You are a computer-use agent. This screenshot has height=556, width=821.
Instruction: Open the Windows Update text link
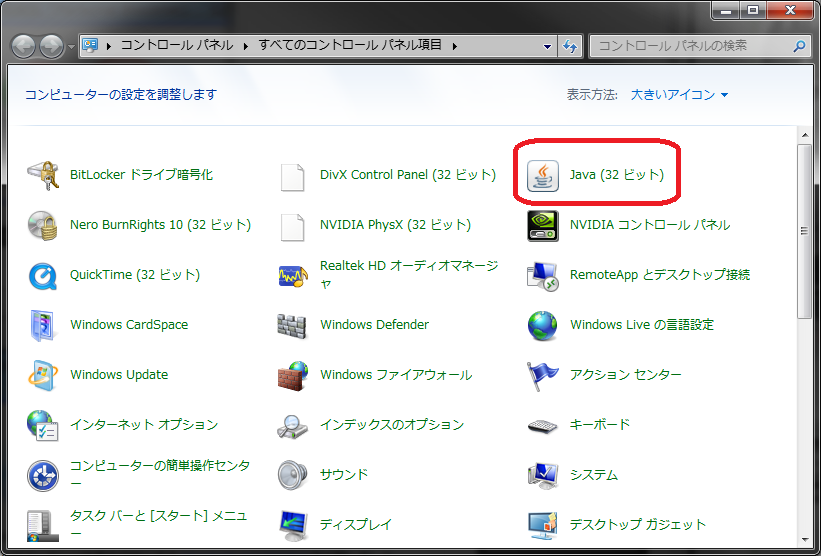pos(119,375)
